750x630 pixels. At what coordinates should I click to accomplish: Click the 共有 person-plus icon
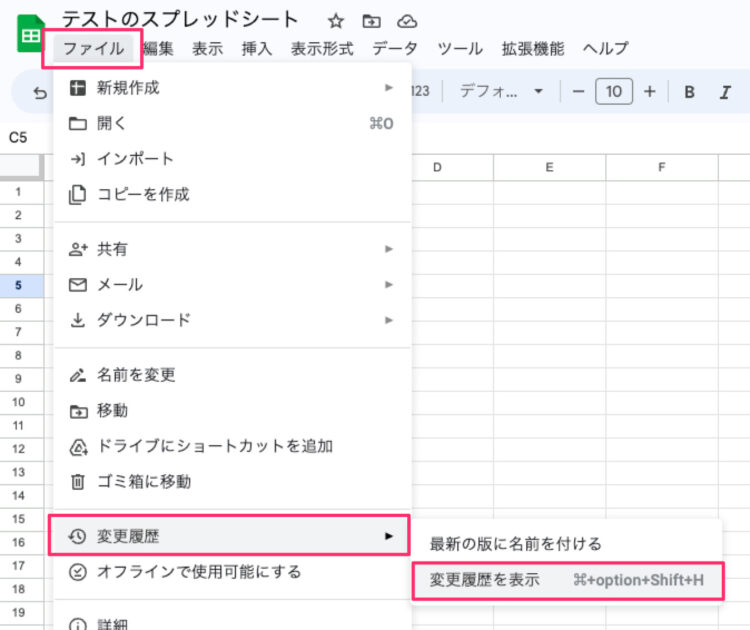click(x=78, y=249)
